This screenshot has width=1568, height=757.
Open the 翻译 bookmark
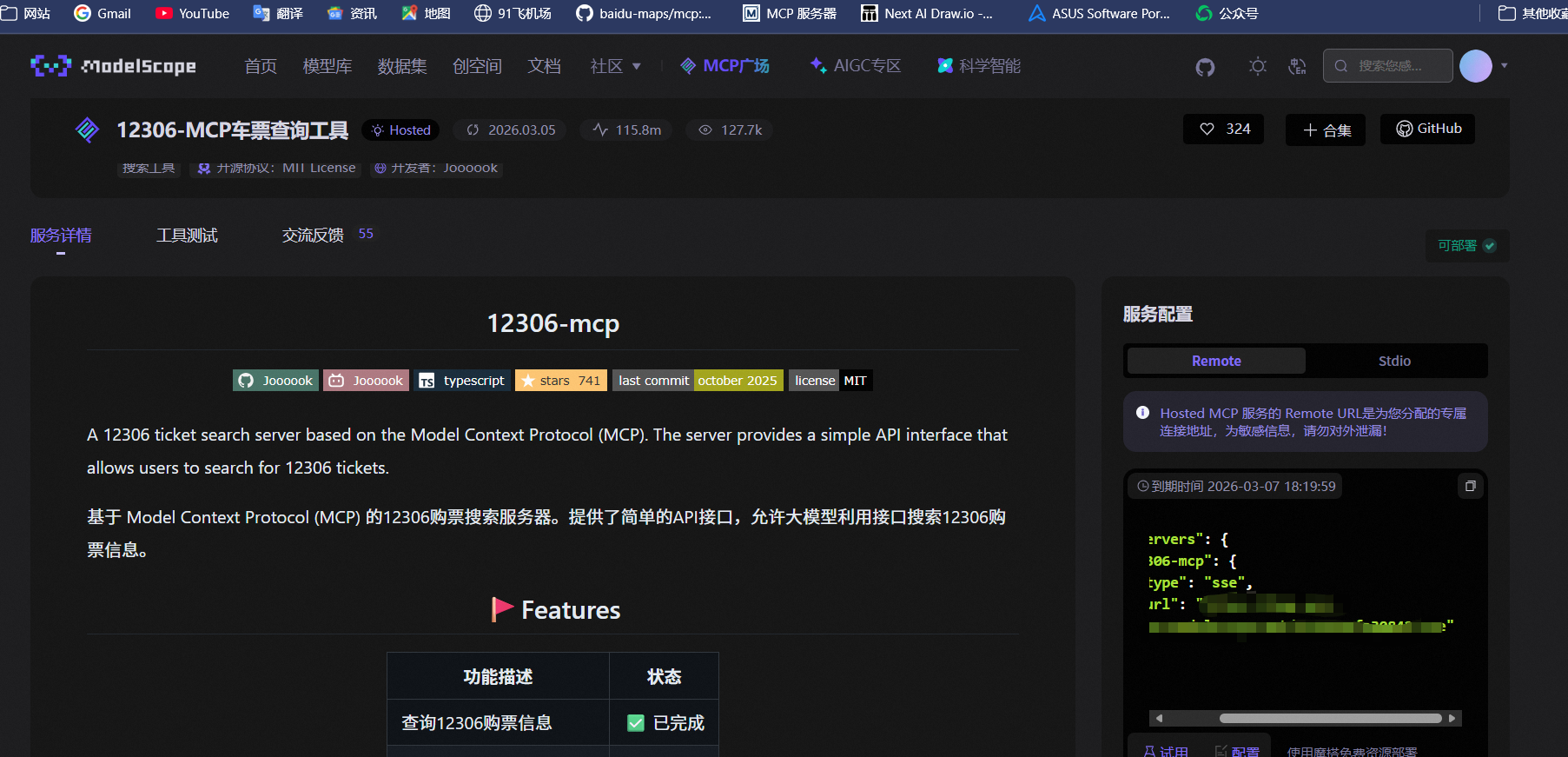click(x=278, y=13)
